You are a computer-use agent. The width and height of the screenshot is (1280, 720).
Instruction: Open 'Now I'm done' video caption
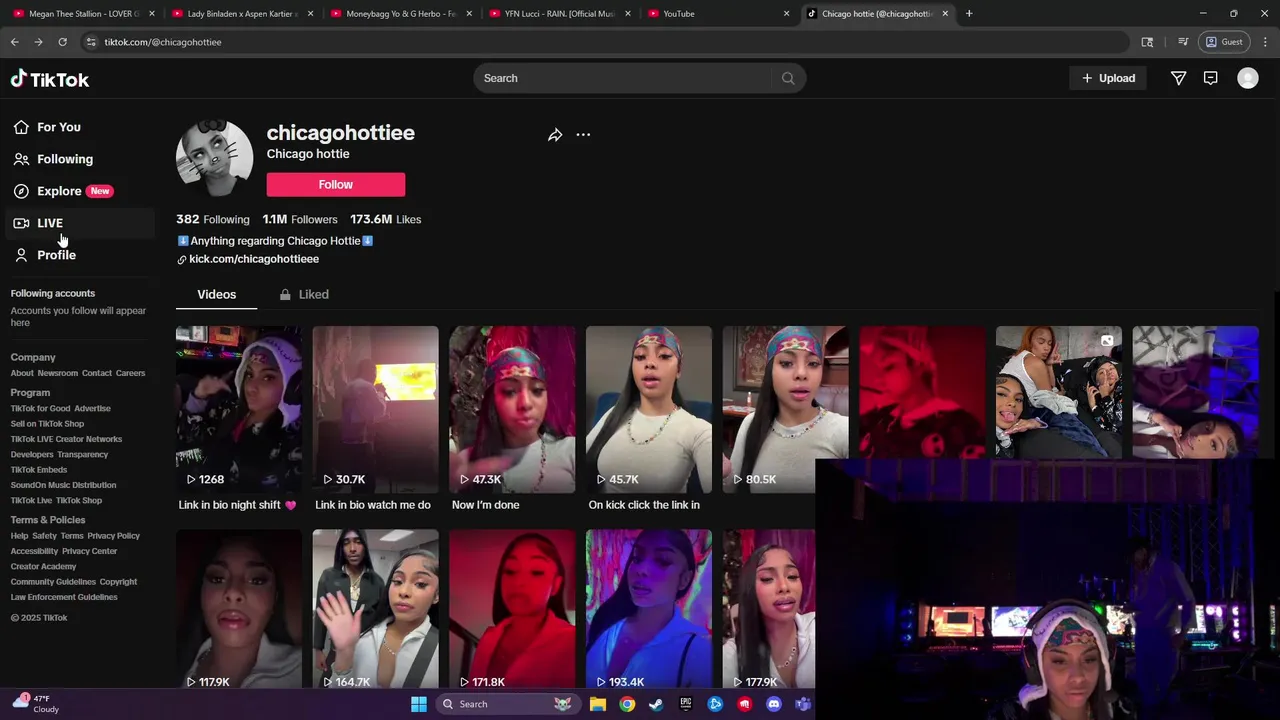pyautogui.click(x=485, y=505)
